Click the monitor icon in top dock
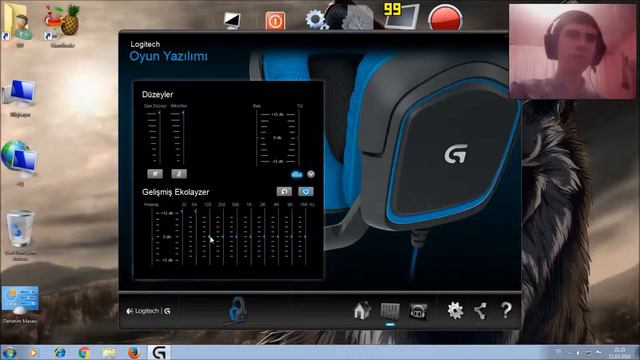This screenshot has height=360, width=640. [x=232, y=20]
